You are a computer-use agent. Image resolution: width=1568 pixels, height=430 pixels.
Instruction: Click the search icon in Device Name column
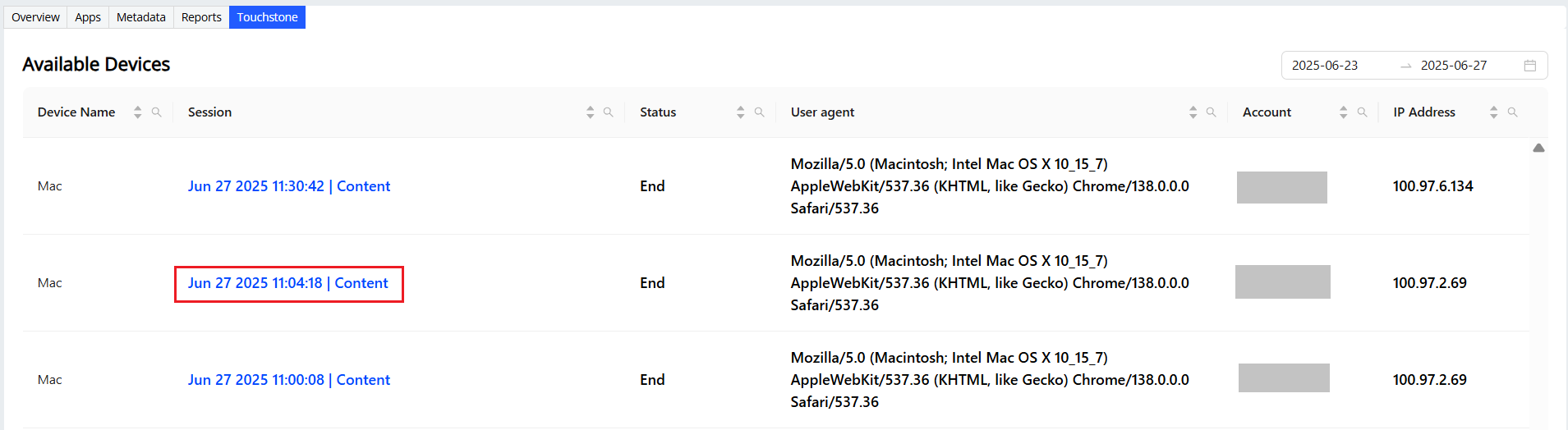(x=156, y=112)
